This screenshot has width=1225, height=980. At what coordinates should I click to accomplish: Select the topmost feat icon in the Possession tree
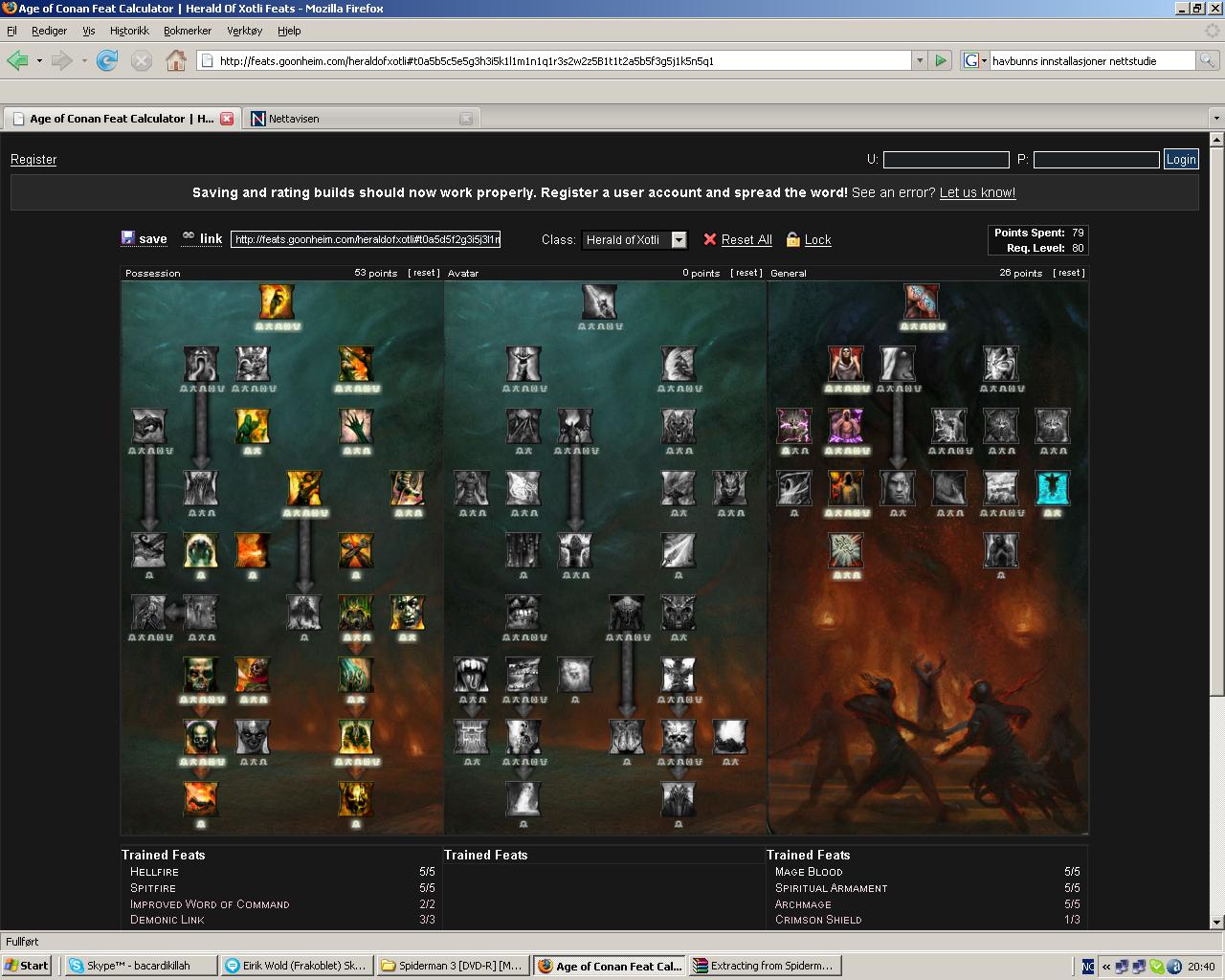pyautogui.click(x=277, y=301)
